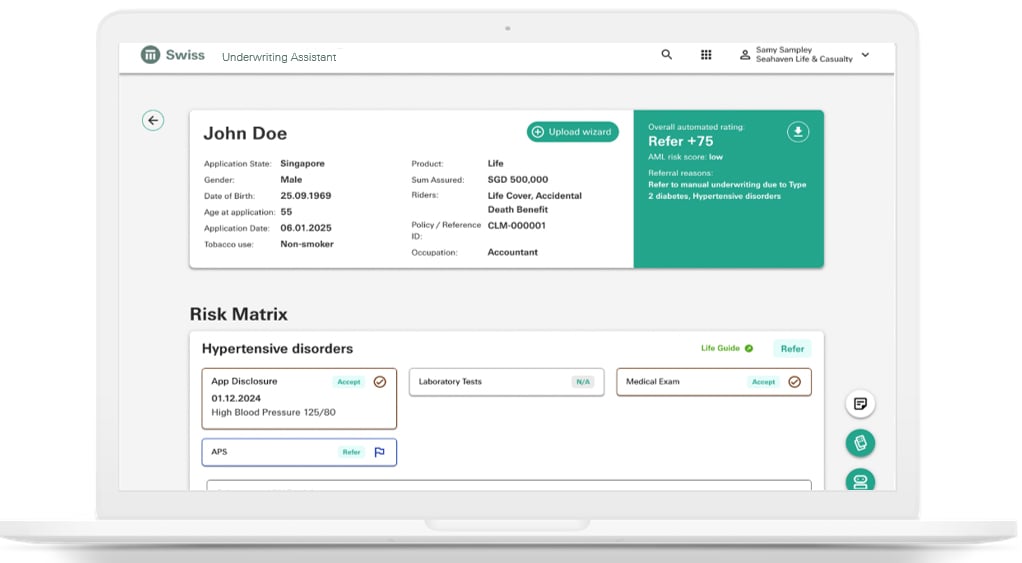
Task: Open the notes icon on right side
Action: 860,404
